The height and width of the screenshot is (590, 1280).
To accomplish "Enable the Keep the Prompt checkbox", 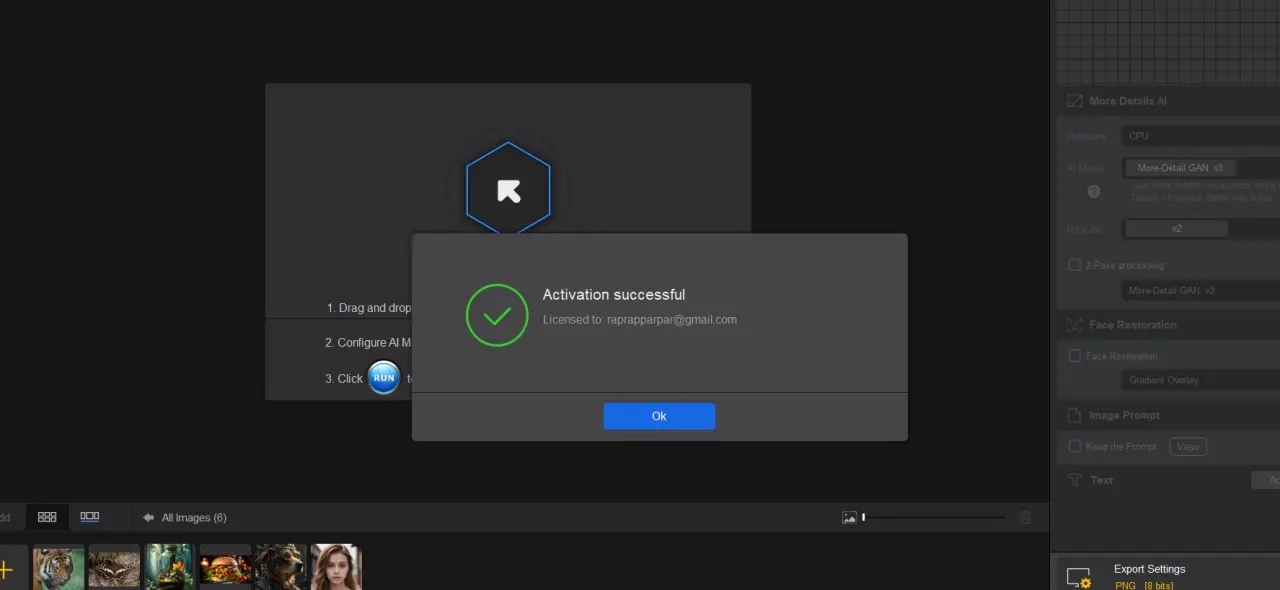I will pos(1075,446).
